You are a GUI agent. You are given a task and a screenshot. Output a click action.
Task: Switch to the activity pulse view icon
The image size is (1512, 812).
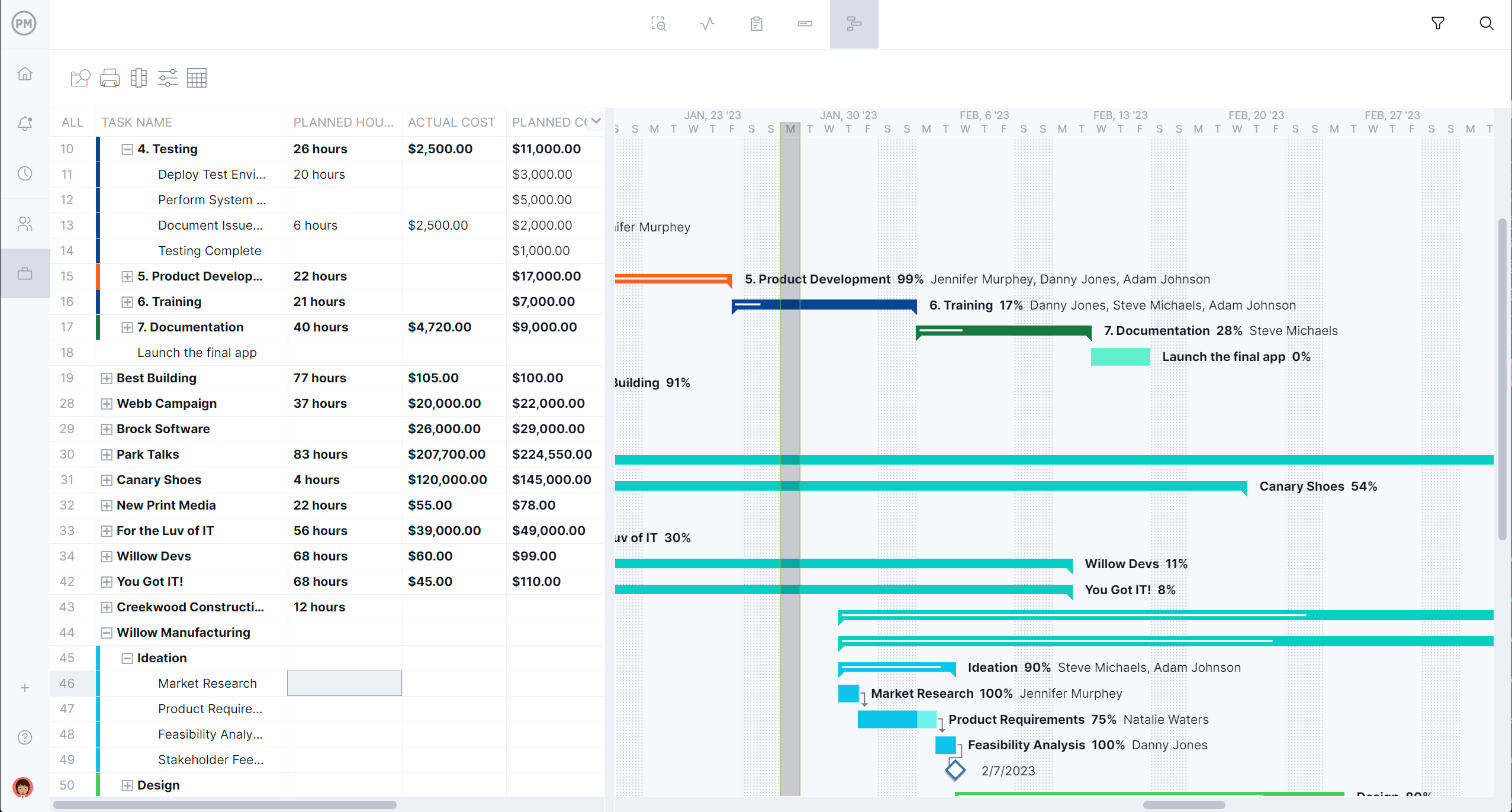pyautogui.click(x=707, y=24)
